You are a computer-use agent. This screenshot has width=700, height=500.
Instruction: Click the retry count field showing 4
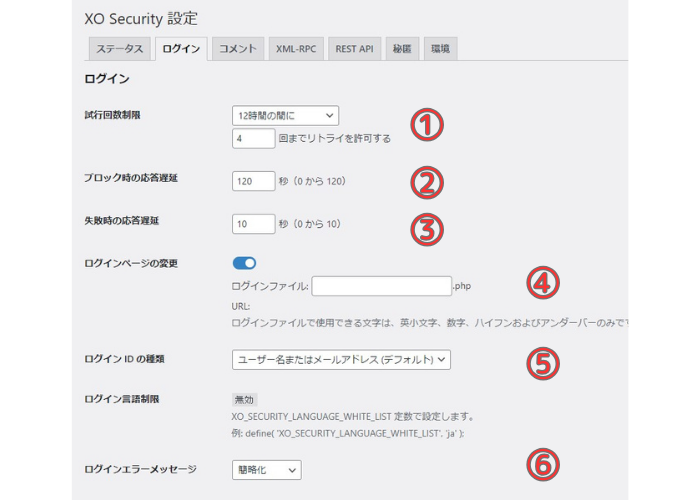click(x=254, y=138)
